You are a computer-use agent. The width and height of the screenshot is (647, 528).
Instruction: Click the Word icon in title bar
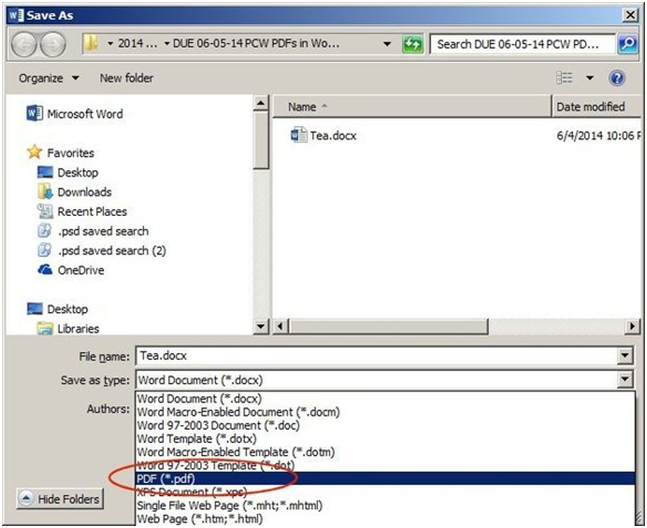point(16,15)
